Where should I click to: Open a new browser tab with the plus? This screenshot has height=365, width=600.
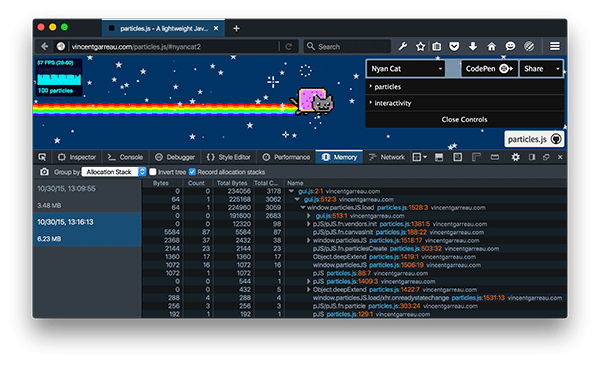[x=236, y=28]
